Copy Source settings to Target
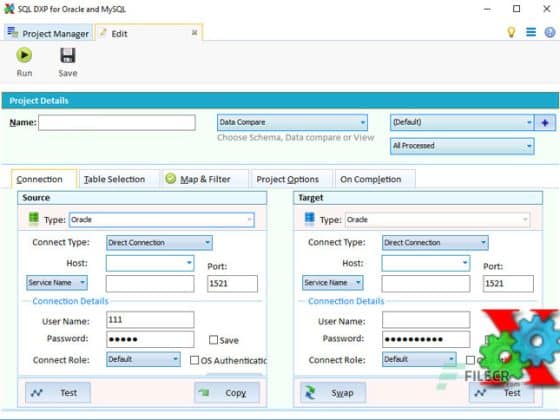The image size is (560, 420). click(227, 392)
